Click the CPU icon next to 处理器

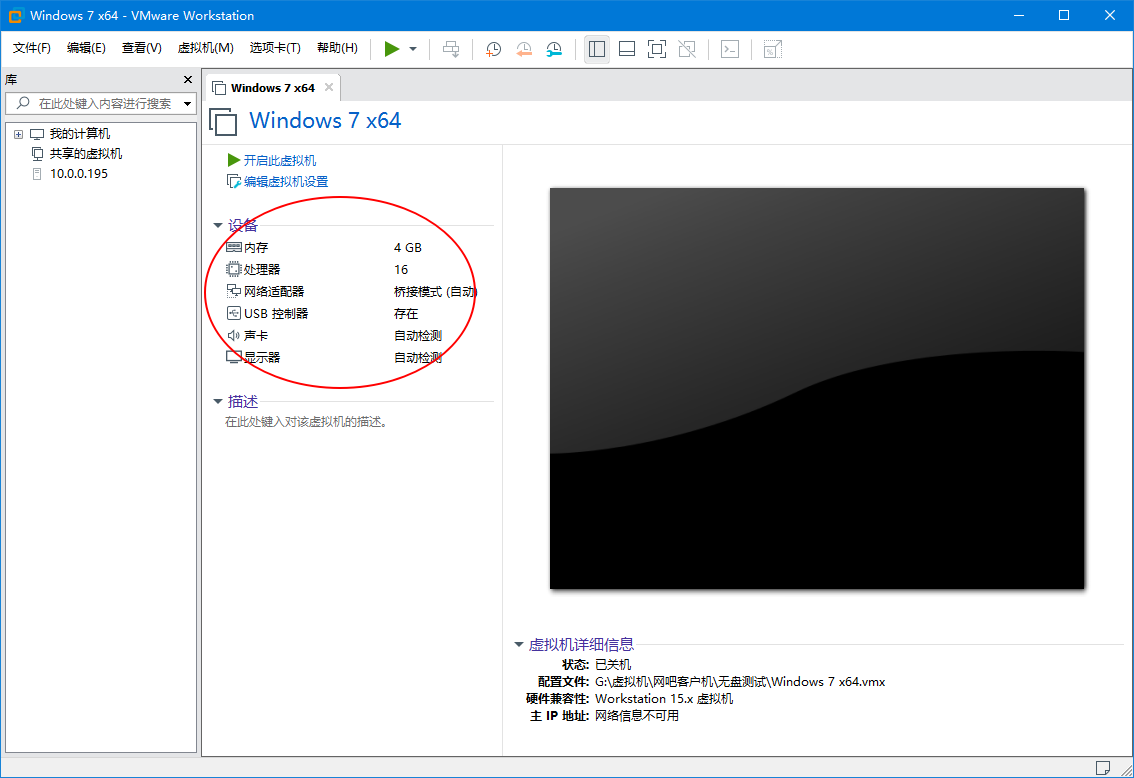pos(234,270)
